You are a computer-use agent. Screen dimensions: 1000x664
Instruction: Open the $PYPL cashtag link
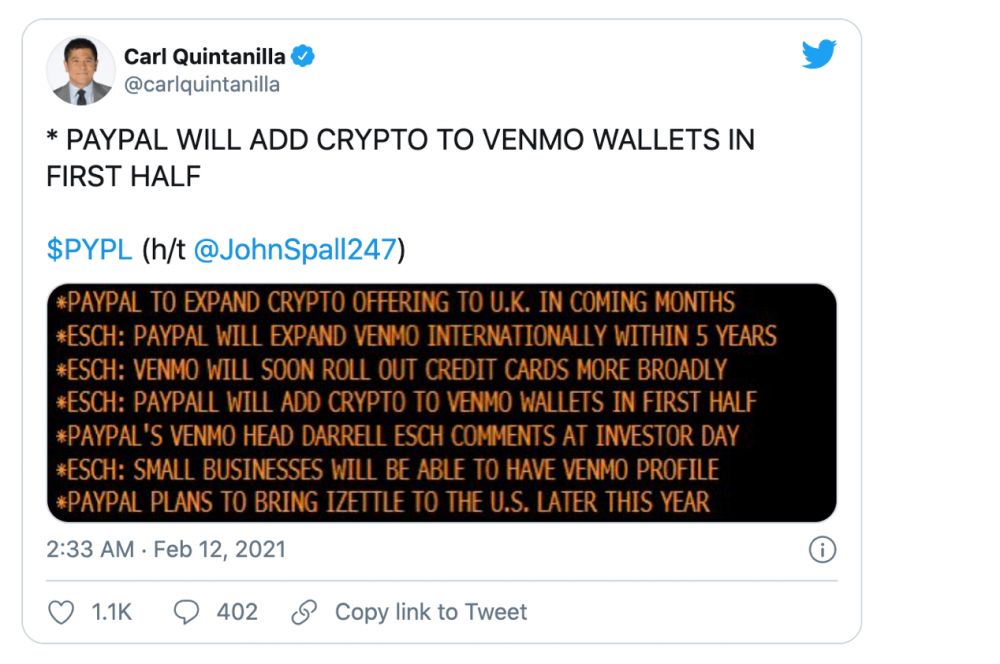[89, 250]
